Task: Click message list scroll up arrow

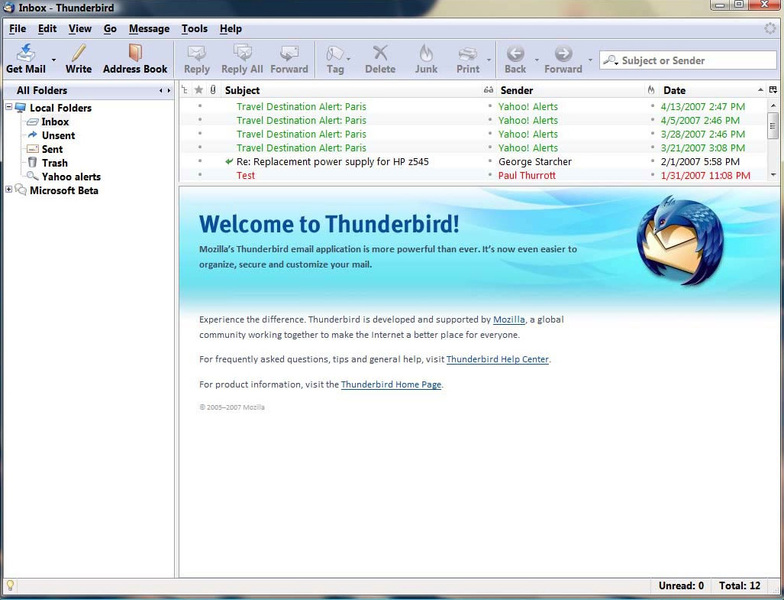Action: click(774, 106)
